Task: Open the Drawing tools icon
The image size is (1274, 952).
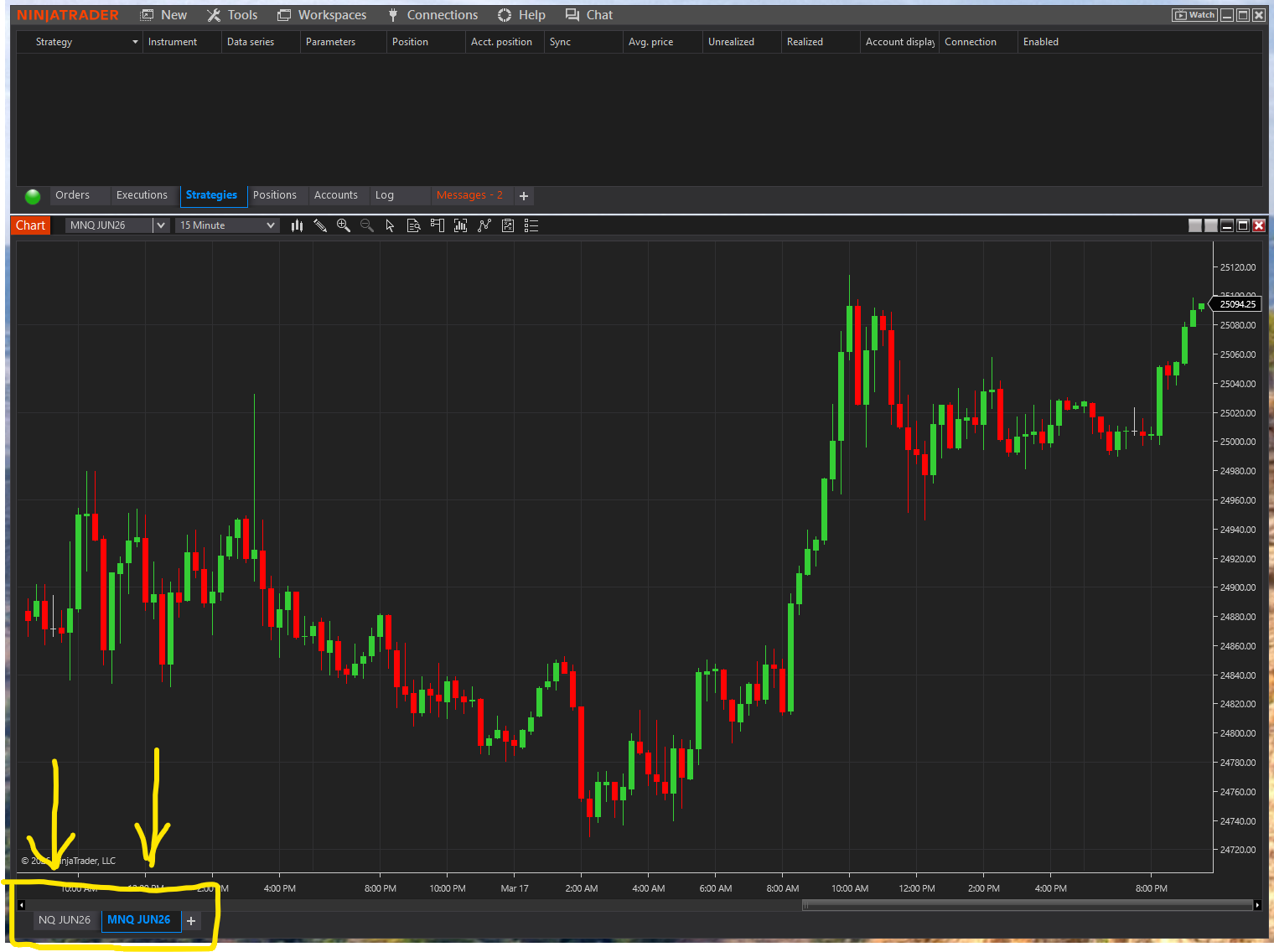Action: [x=320, y=225]
